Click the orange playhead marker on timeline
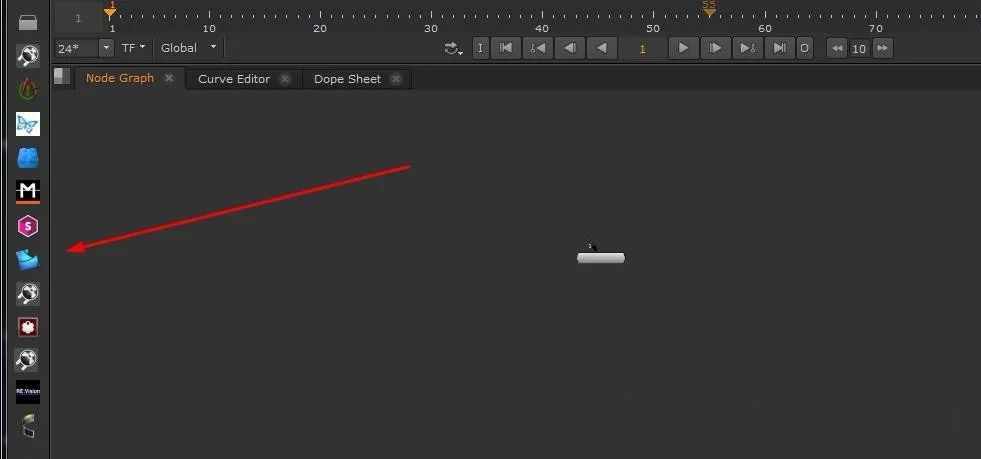981x459 pixels. coord(110,13)
